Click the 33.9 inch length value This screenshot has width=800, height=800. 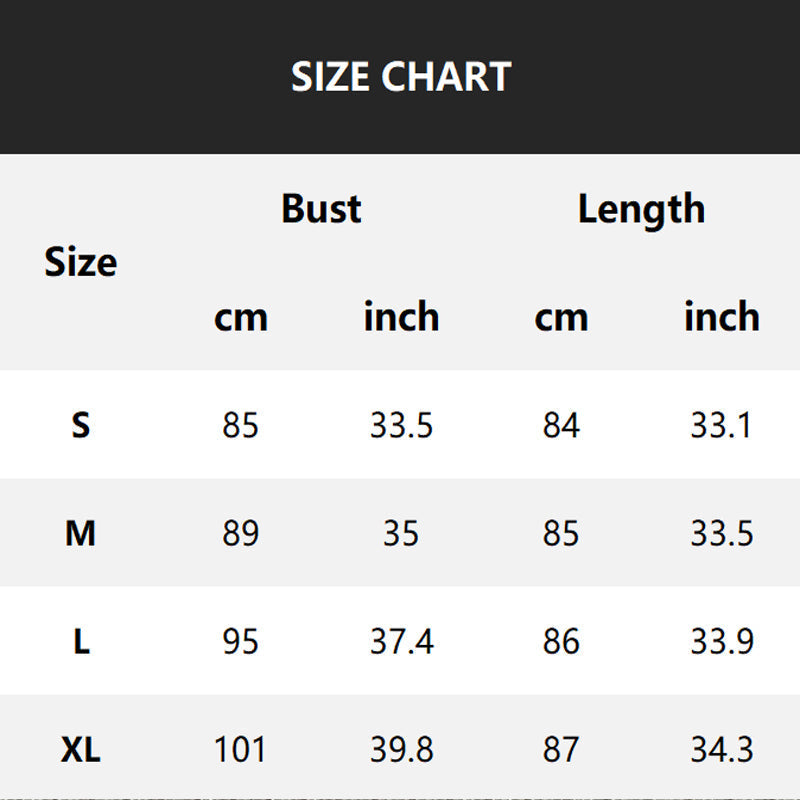(722, 641)
